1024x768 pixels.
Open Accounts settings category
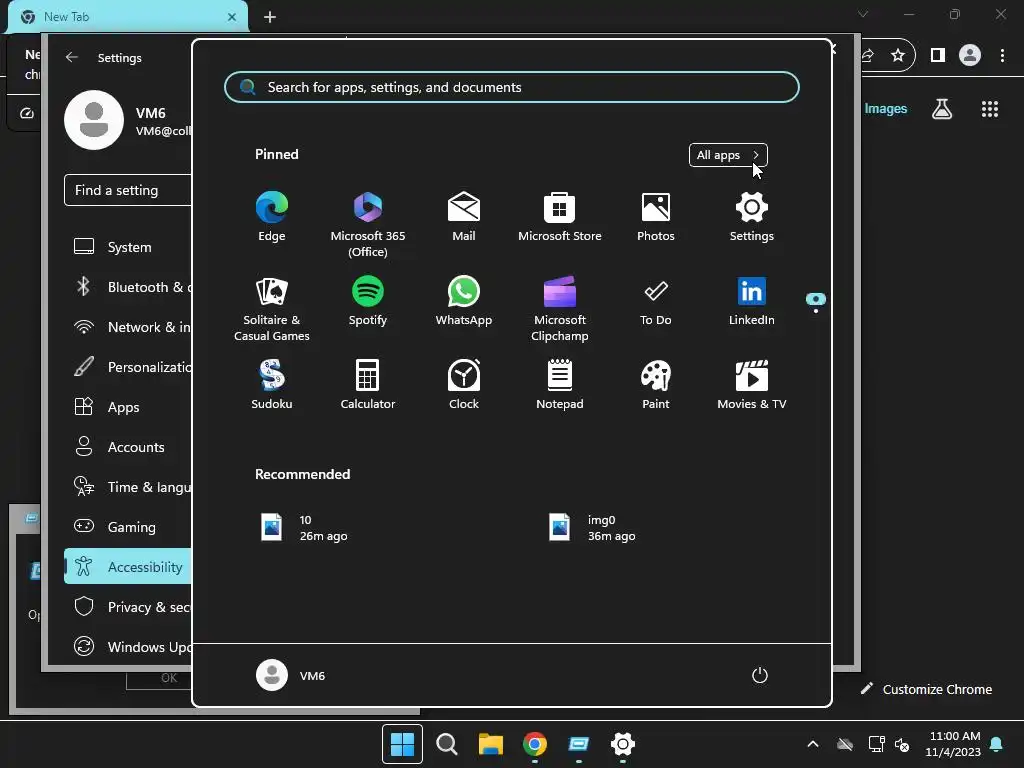click(x=129, y=447)
